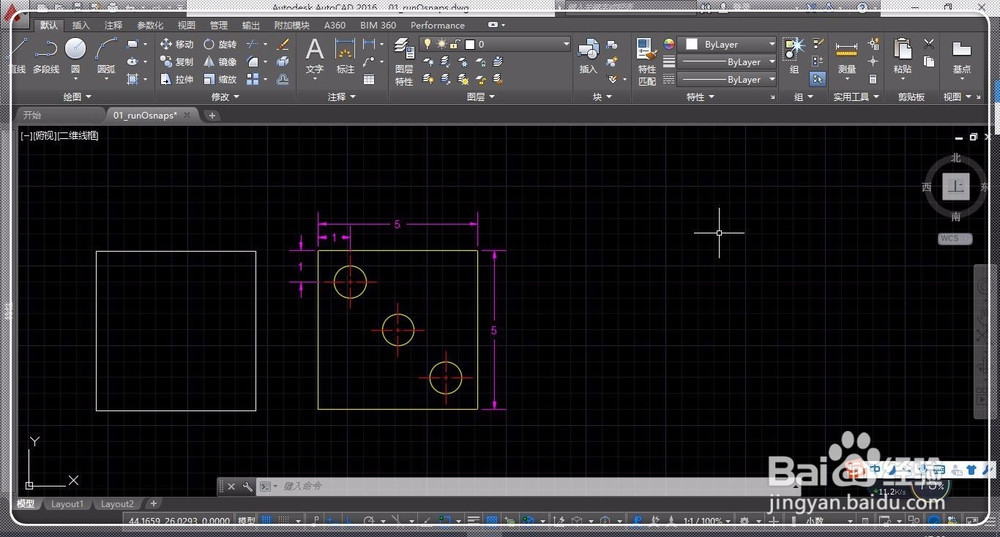
Task: Expand the 注释 panel
Action: click(341, 97)
